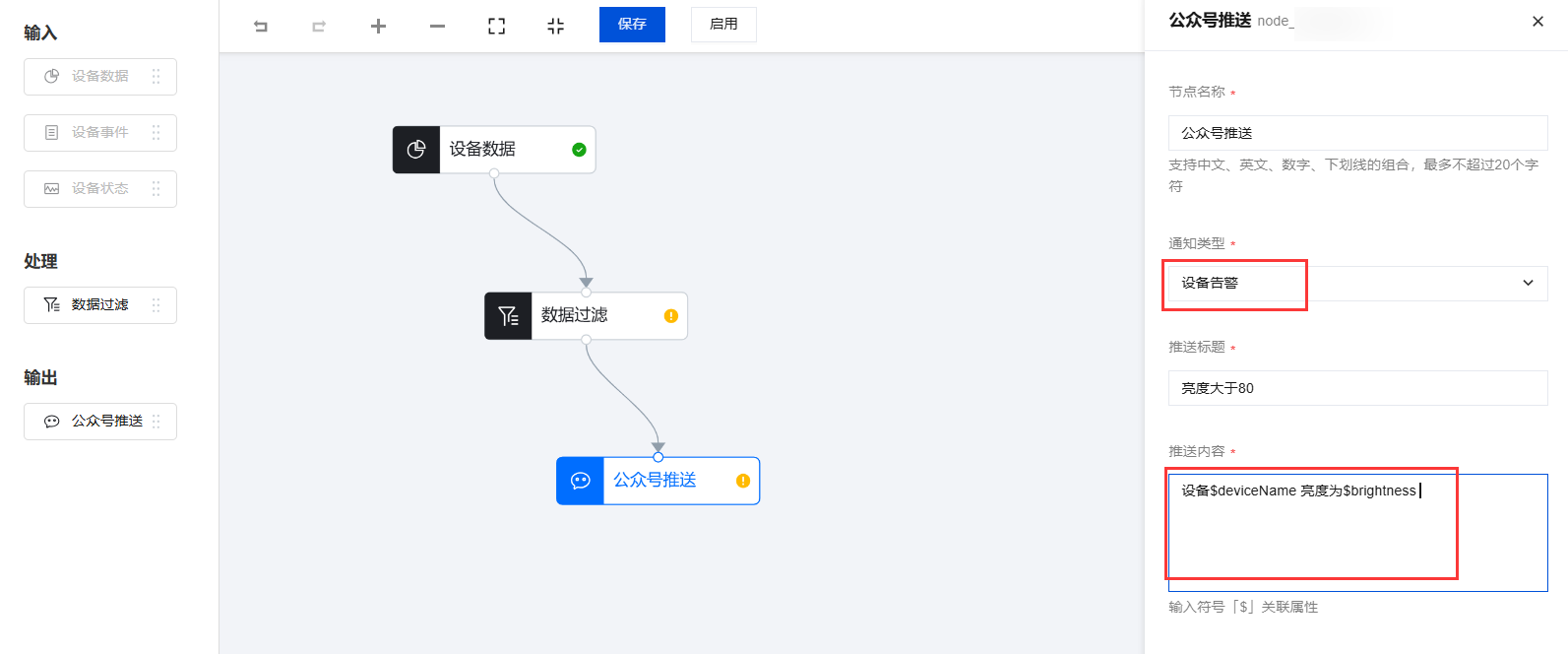Click the 通知类型 dropdown chevron arrow
1568x654 pixels.
(1528, 284)
